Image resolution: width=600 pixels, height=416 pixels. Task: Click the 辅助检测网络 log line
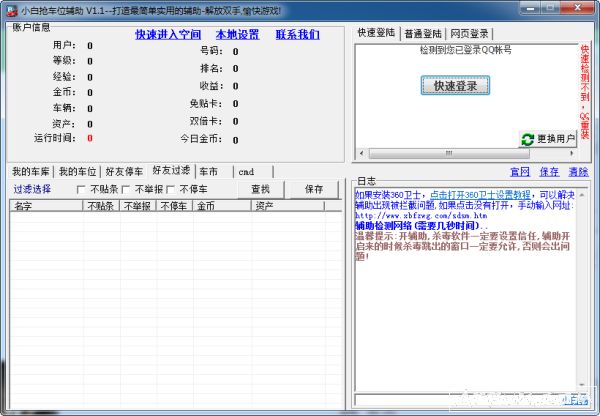(421, 226)
